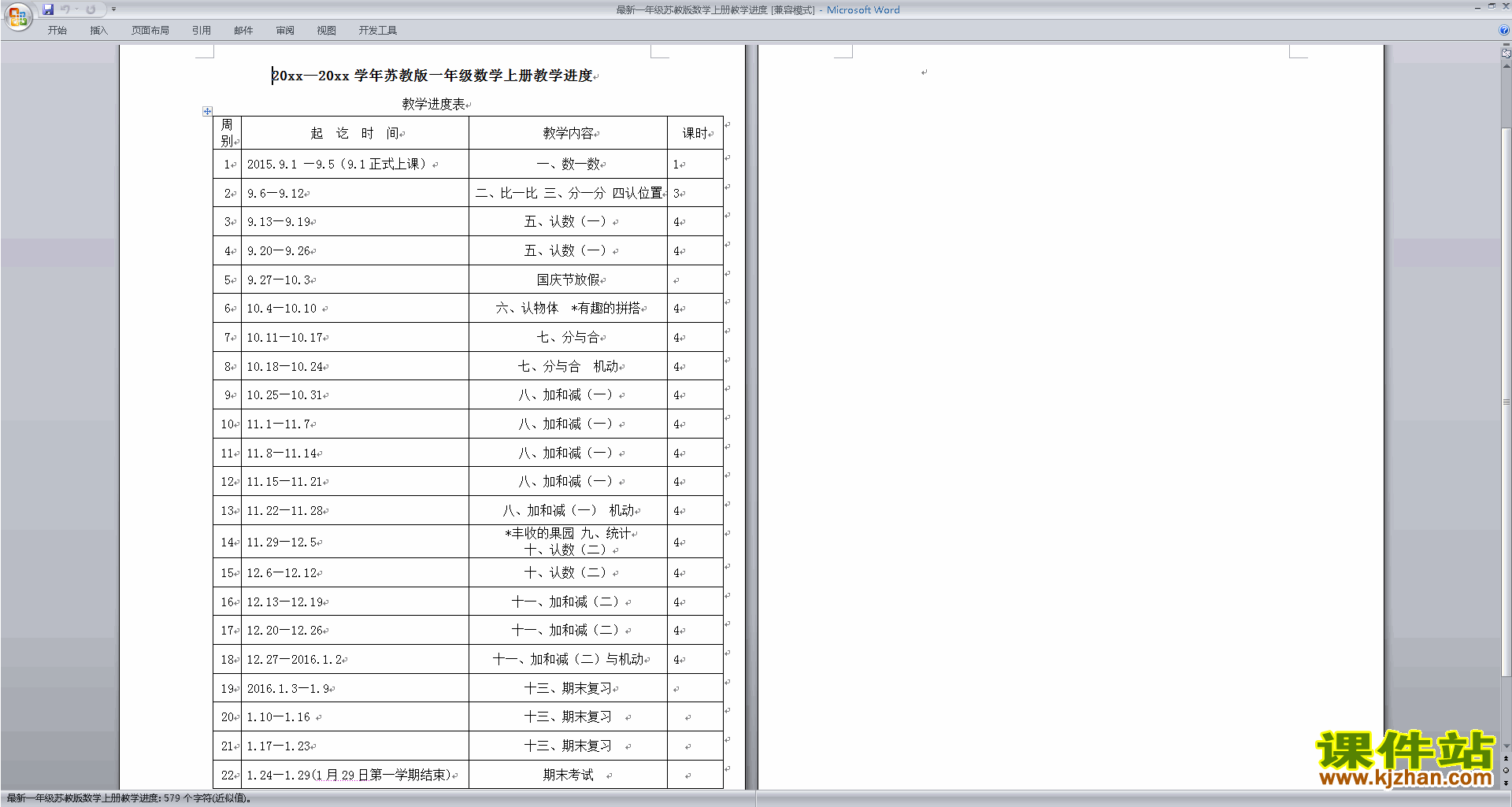
Task: Toggle the ruler display icon above scrollbar
Action: pyautogui.click(x=1506, y=54)
